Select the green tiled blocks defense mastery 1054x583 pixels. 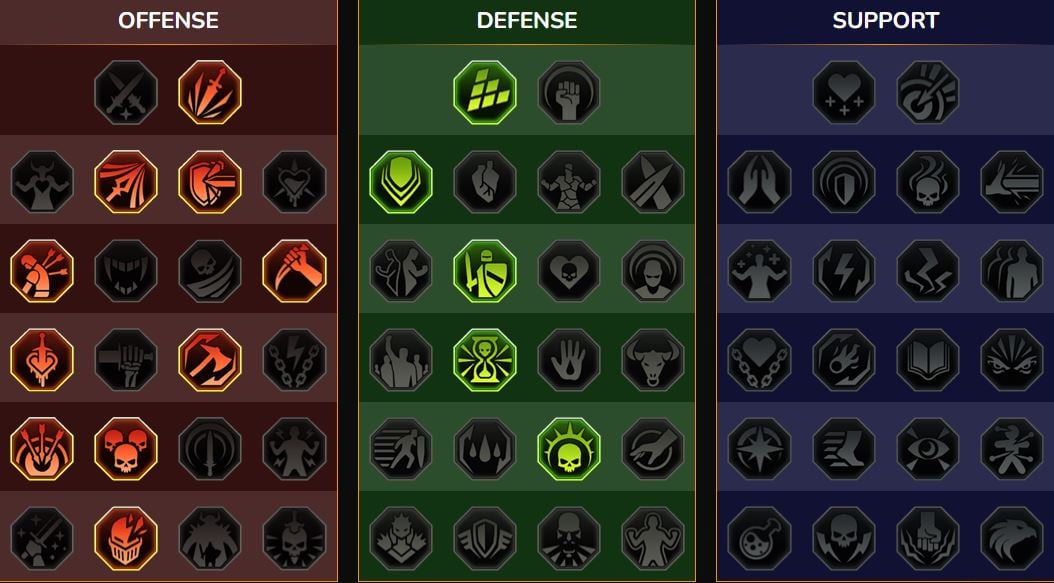[485, 92]
